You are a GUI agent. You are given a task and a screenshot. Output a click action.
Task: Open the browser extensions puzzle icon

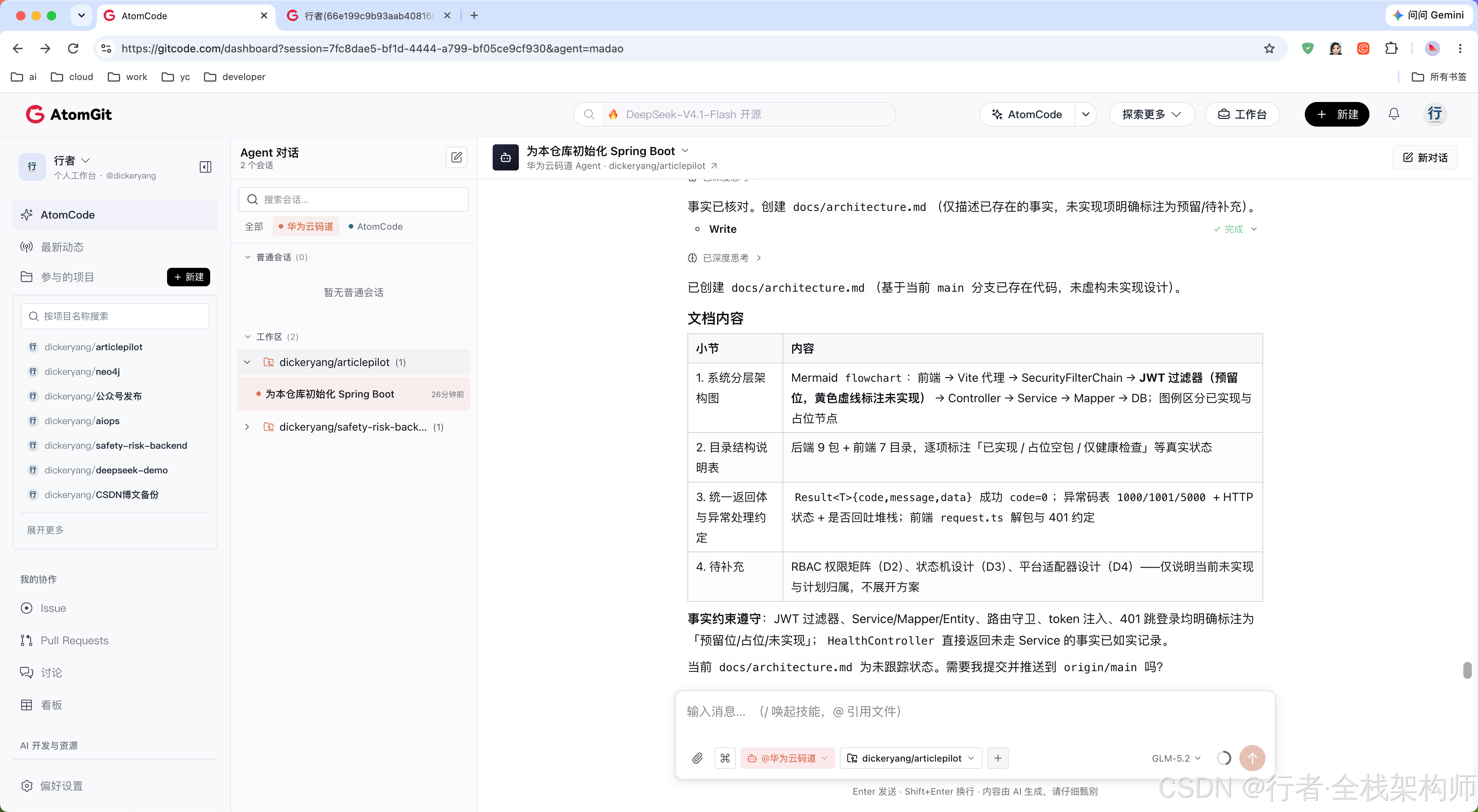coord(1391,49)
